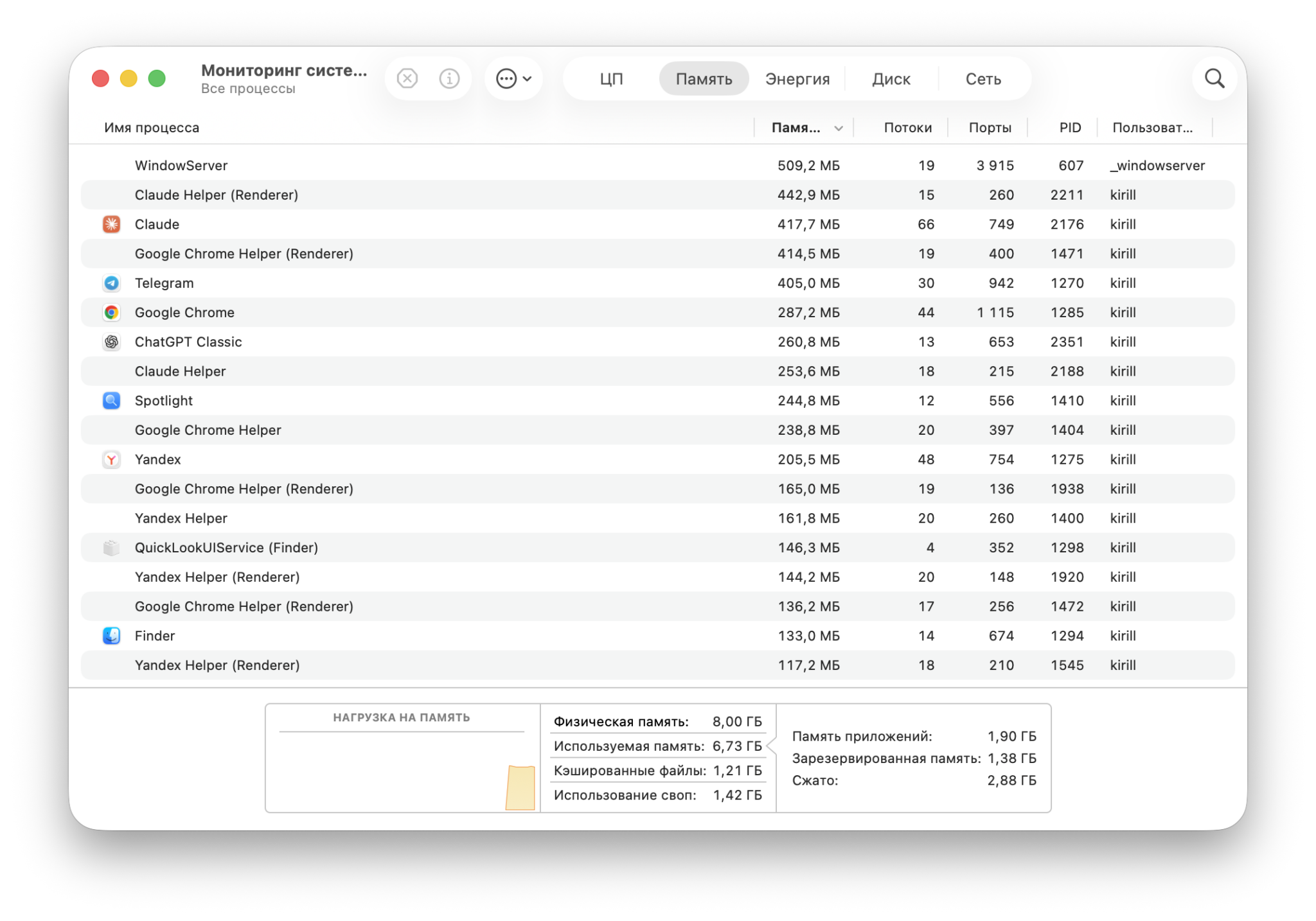
Task: Switch to the ЦП tab
Action: tap(611, 79)
